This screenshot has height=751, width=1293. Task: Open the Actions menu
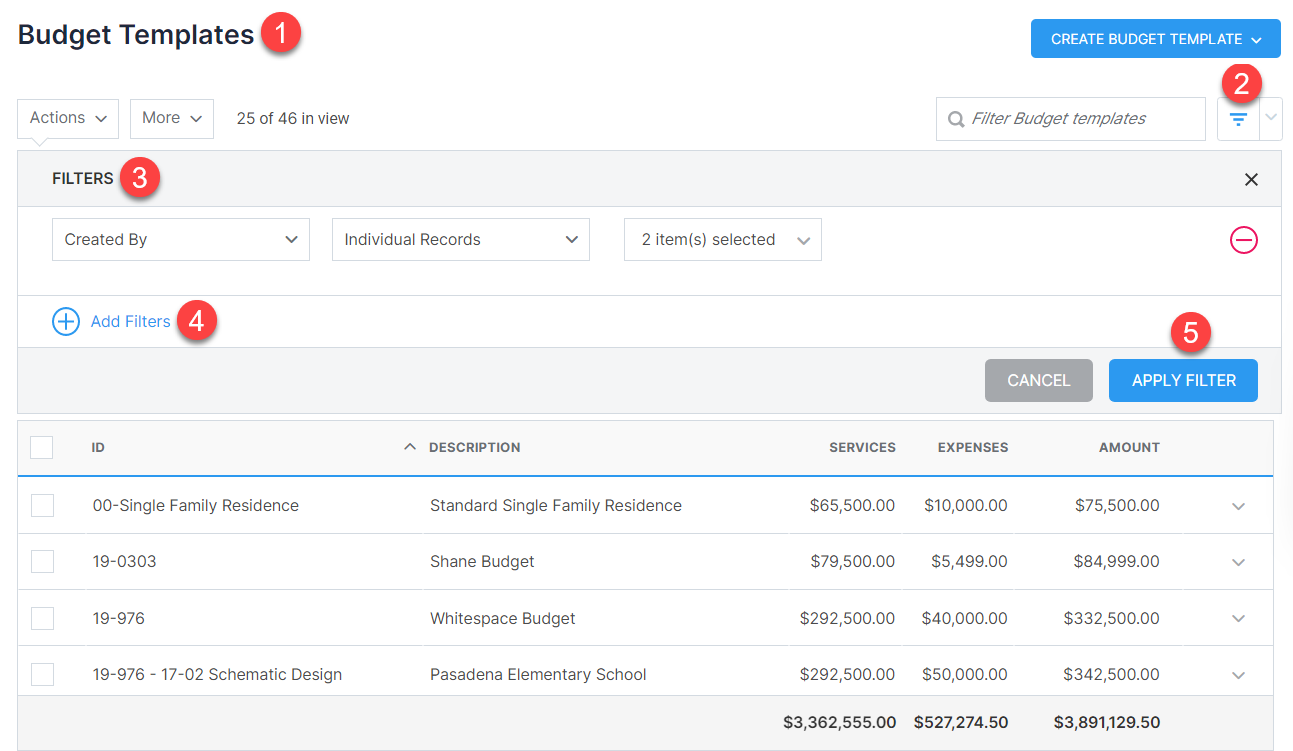pos(67,118)
